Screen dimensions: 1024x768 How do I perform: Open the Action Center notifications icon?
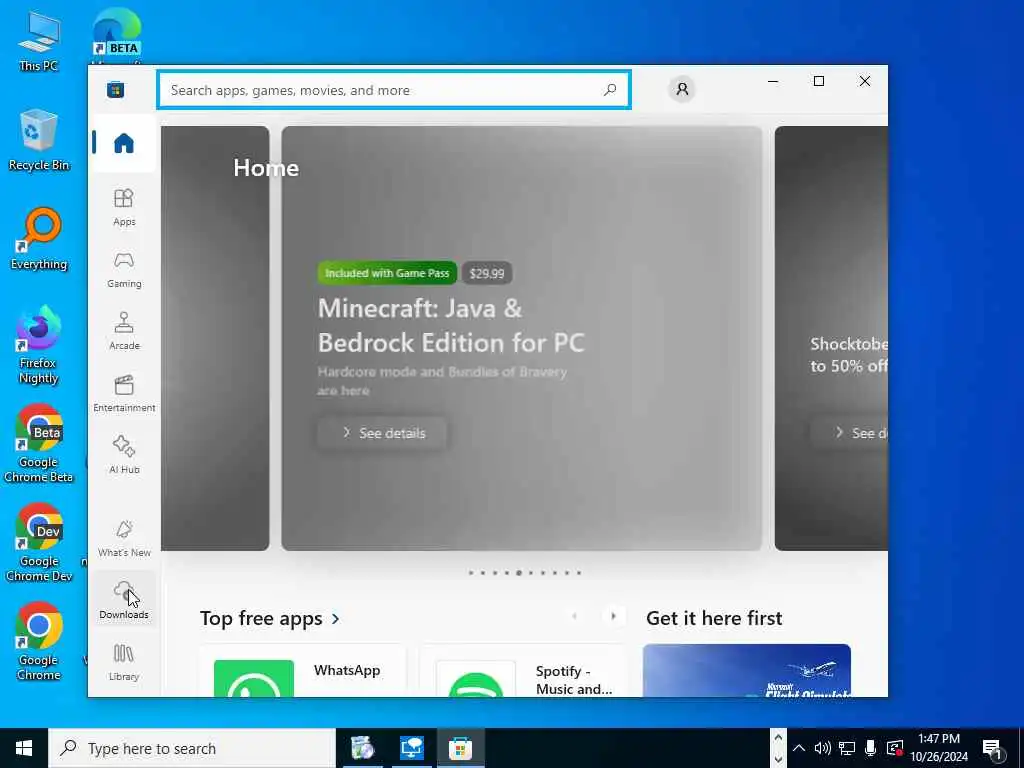point(993,749)
